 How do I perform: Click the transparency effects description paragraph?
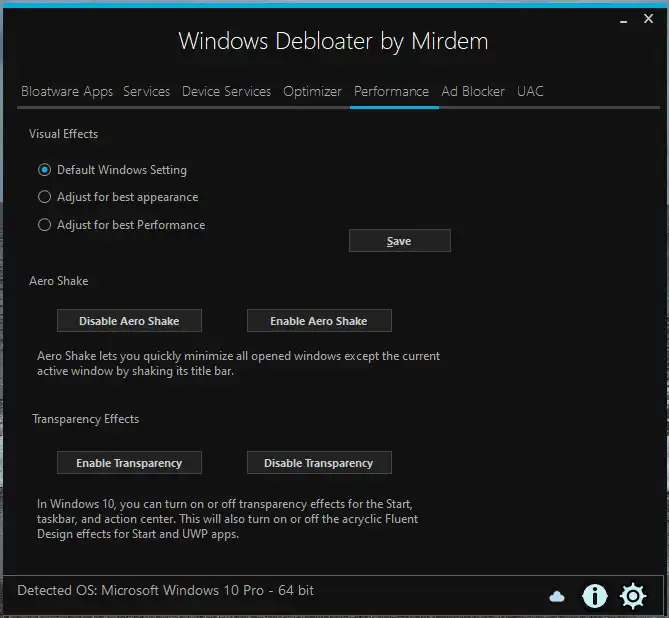(x=227, y=519)
